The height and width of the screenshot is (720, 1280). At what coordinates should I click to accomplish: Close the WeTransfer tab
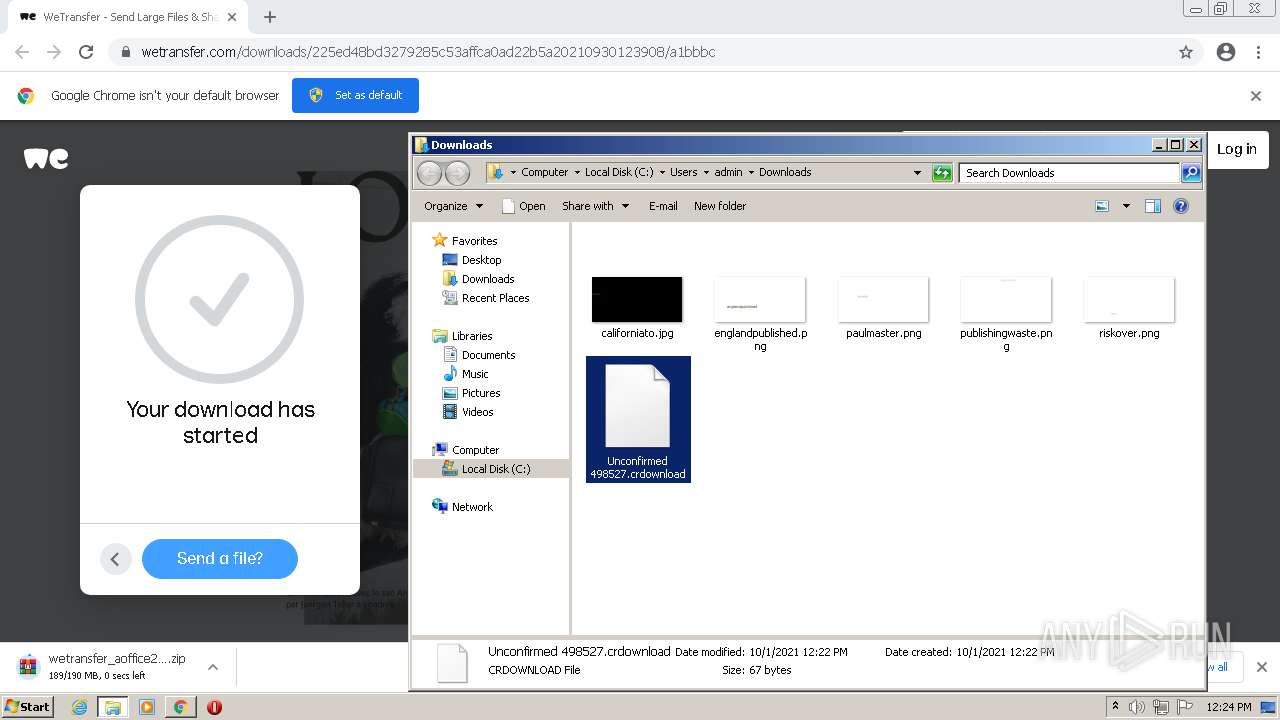coord(232,17)
